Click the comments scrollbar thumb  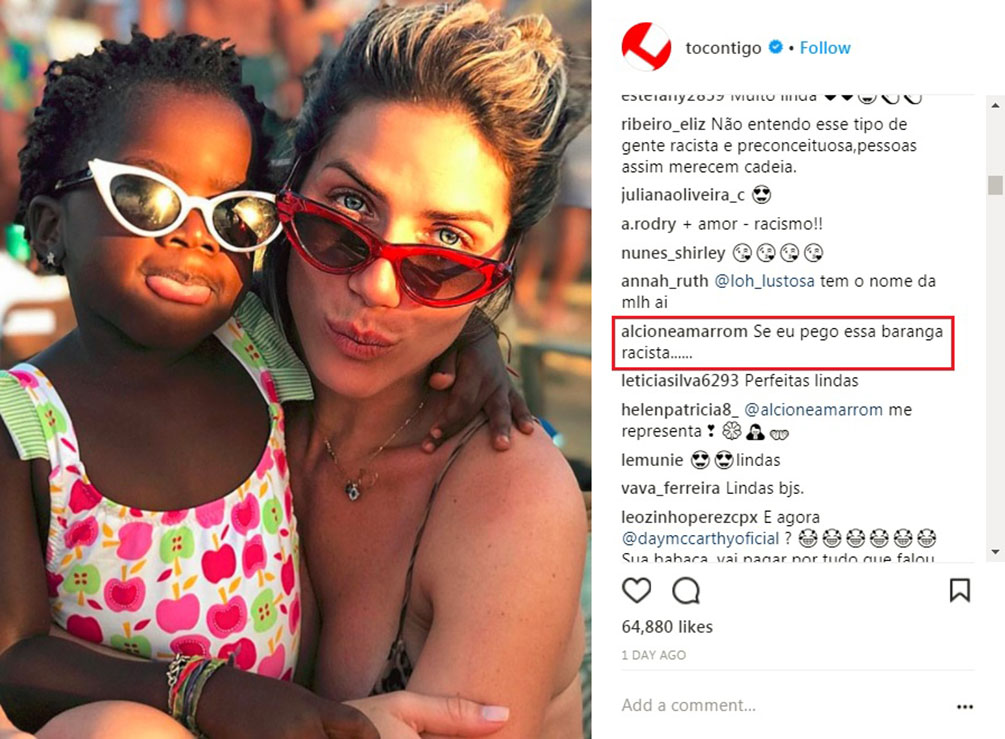[995, 185]
